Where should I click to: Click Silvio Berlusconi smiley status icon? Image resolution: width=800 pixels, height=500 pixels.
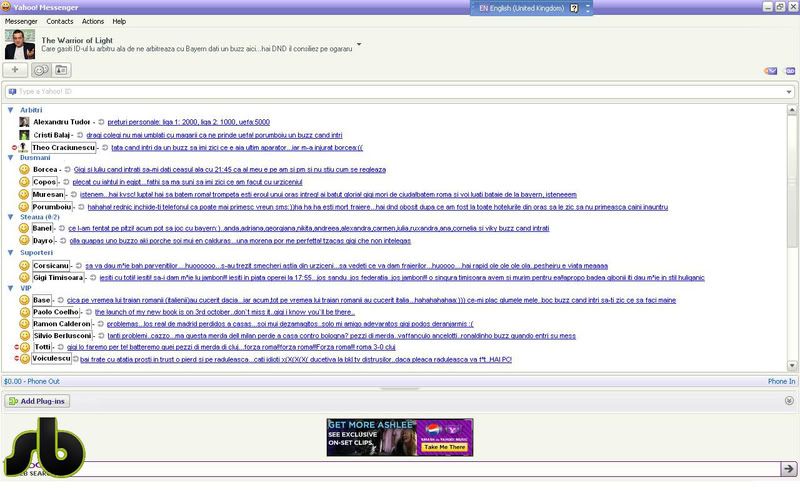[x=24, y=336]
